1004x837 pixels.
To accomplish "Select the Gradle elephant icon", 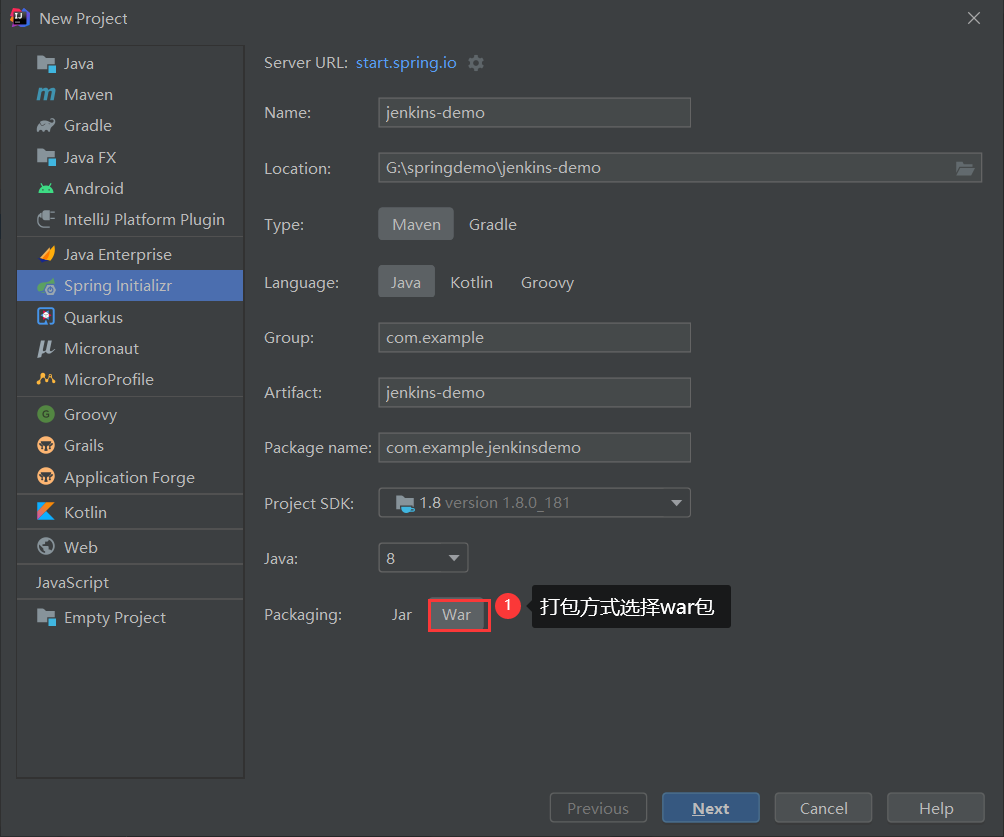I will coord(46,126).
